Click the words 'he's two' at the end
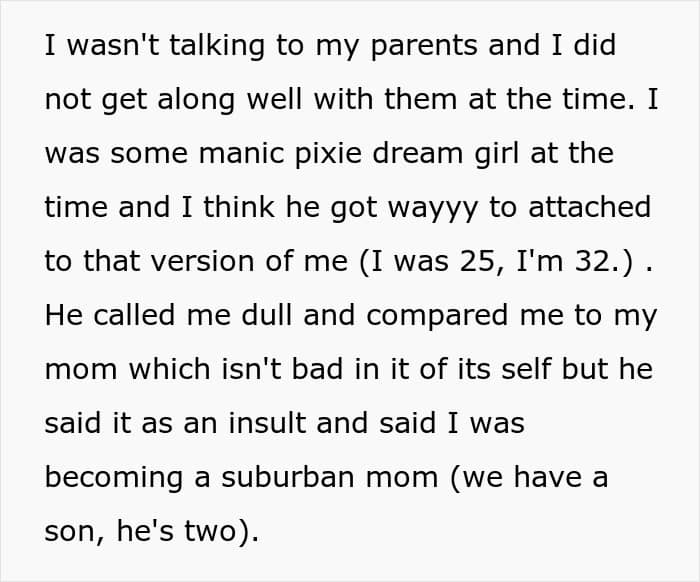 coord(176,531)
